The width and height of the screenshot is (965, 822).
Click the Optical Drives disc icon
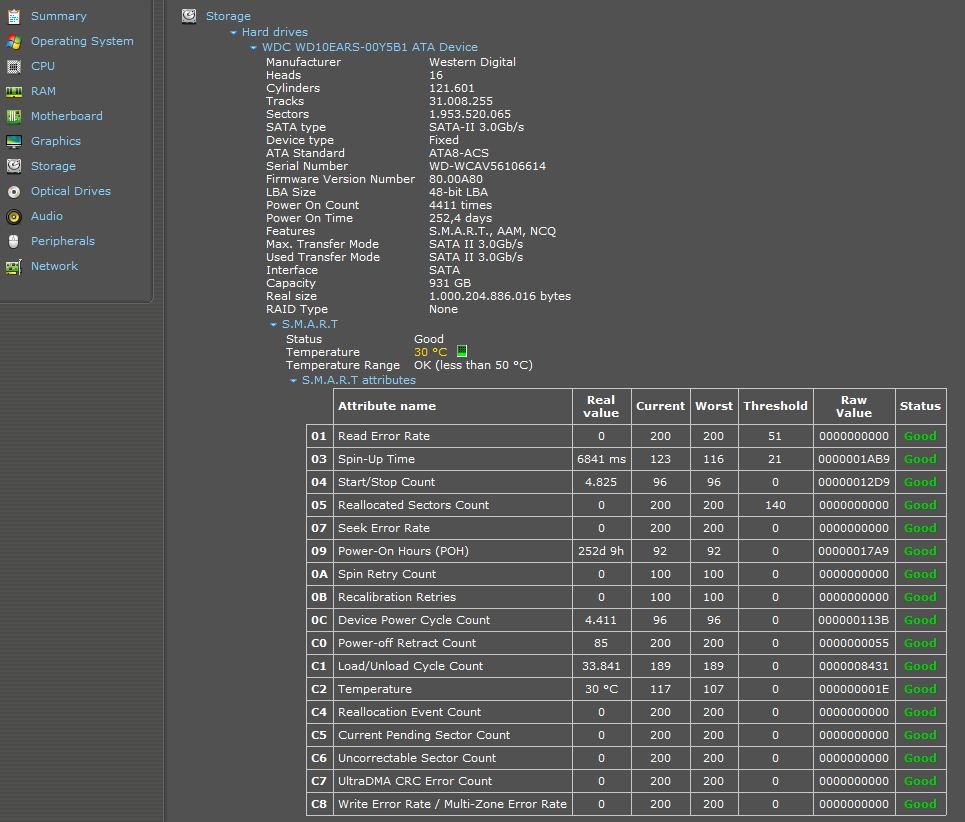point(13,191)
